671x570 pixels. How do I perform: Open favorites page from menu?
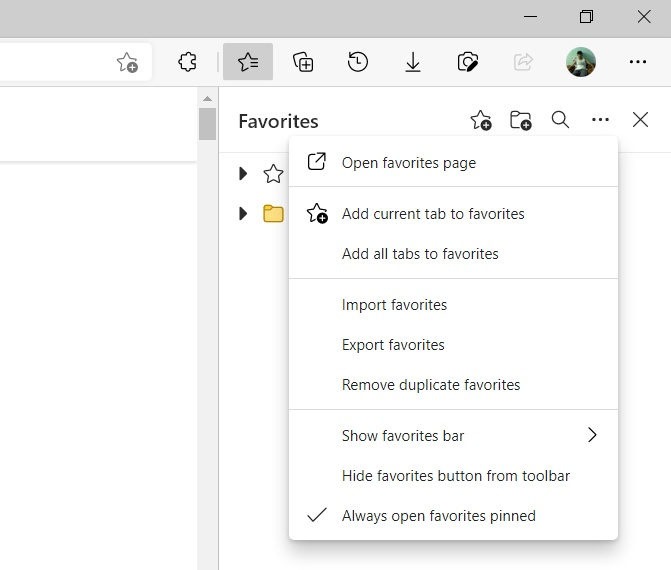tap(408, 163)
